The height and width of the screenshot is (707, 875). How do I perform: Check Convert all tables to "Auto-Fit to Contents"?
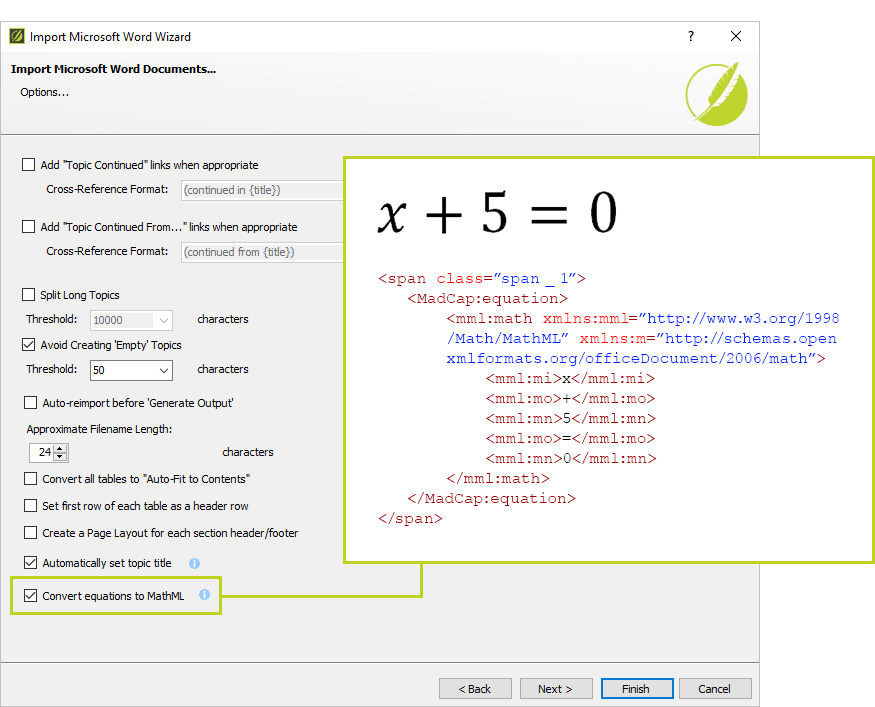point(31,479)
